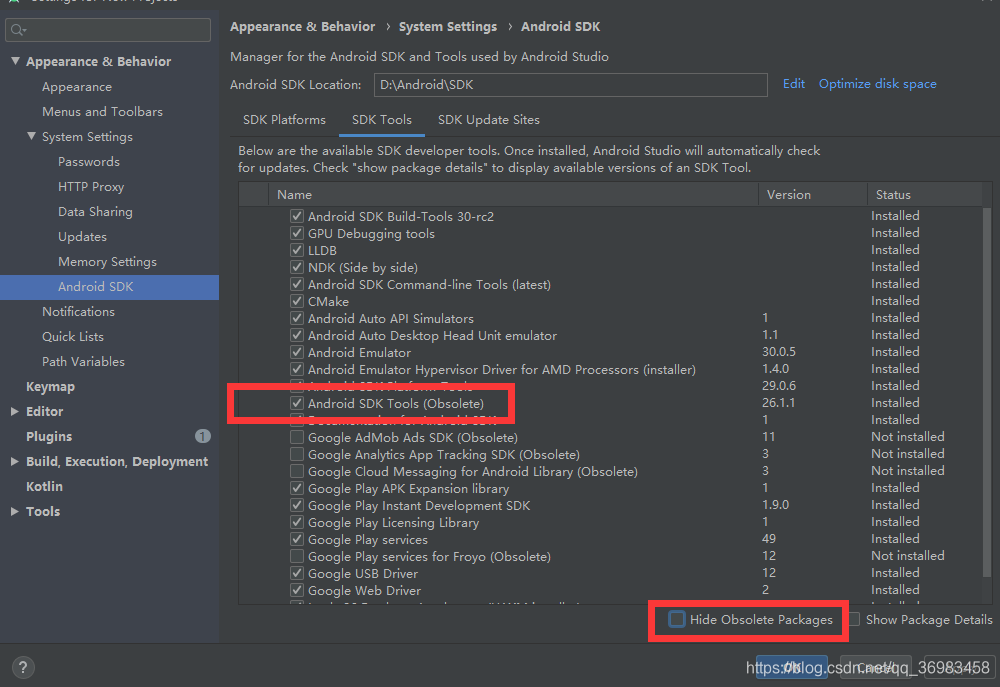The height and width of the screenshot is (687, 1000).
Task: Click System Settings in the breadcrumb
Action: [448, 27]
